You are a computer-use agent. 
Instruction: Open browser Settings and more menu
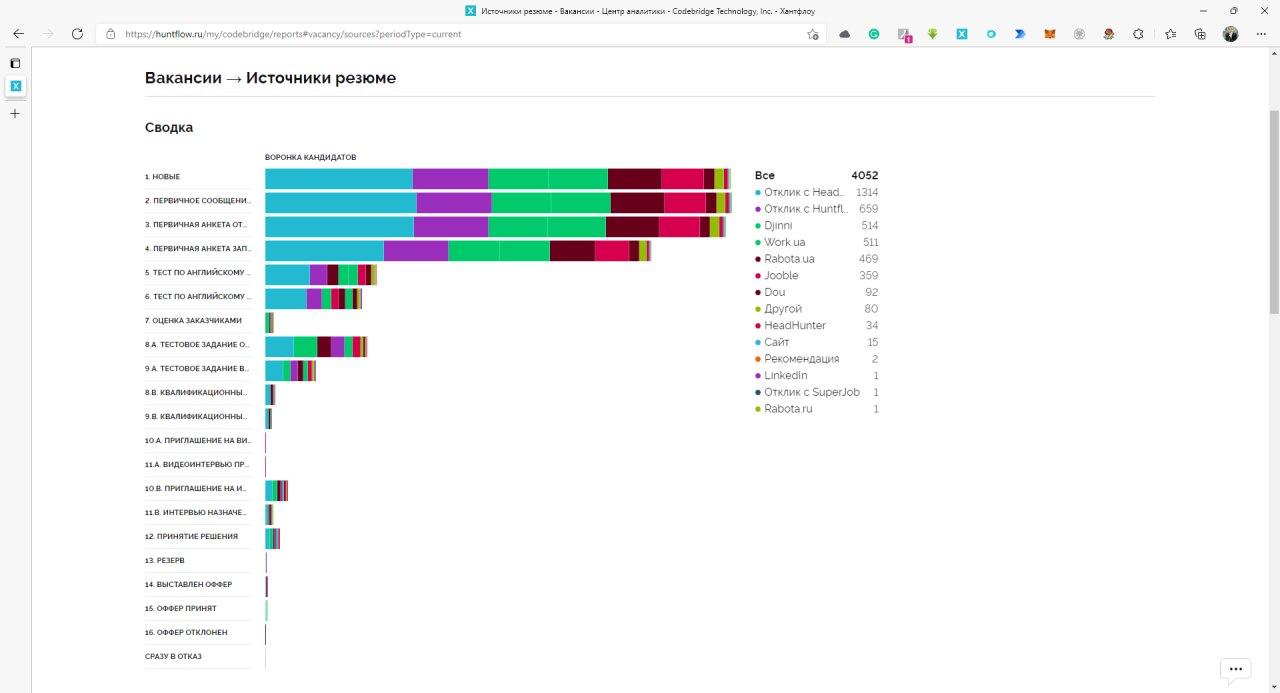click(x=1260, y=34)
